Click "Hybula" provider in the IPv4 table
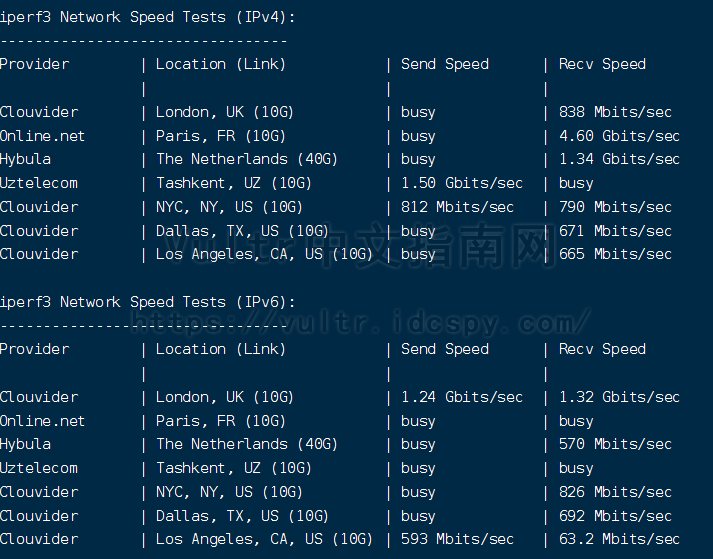The image size is (713, 559). [25, 159]
